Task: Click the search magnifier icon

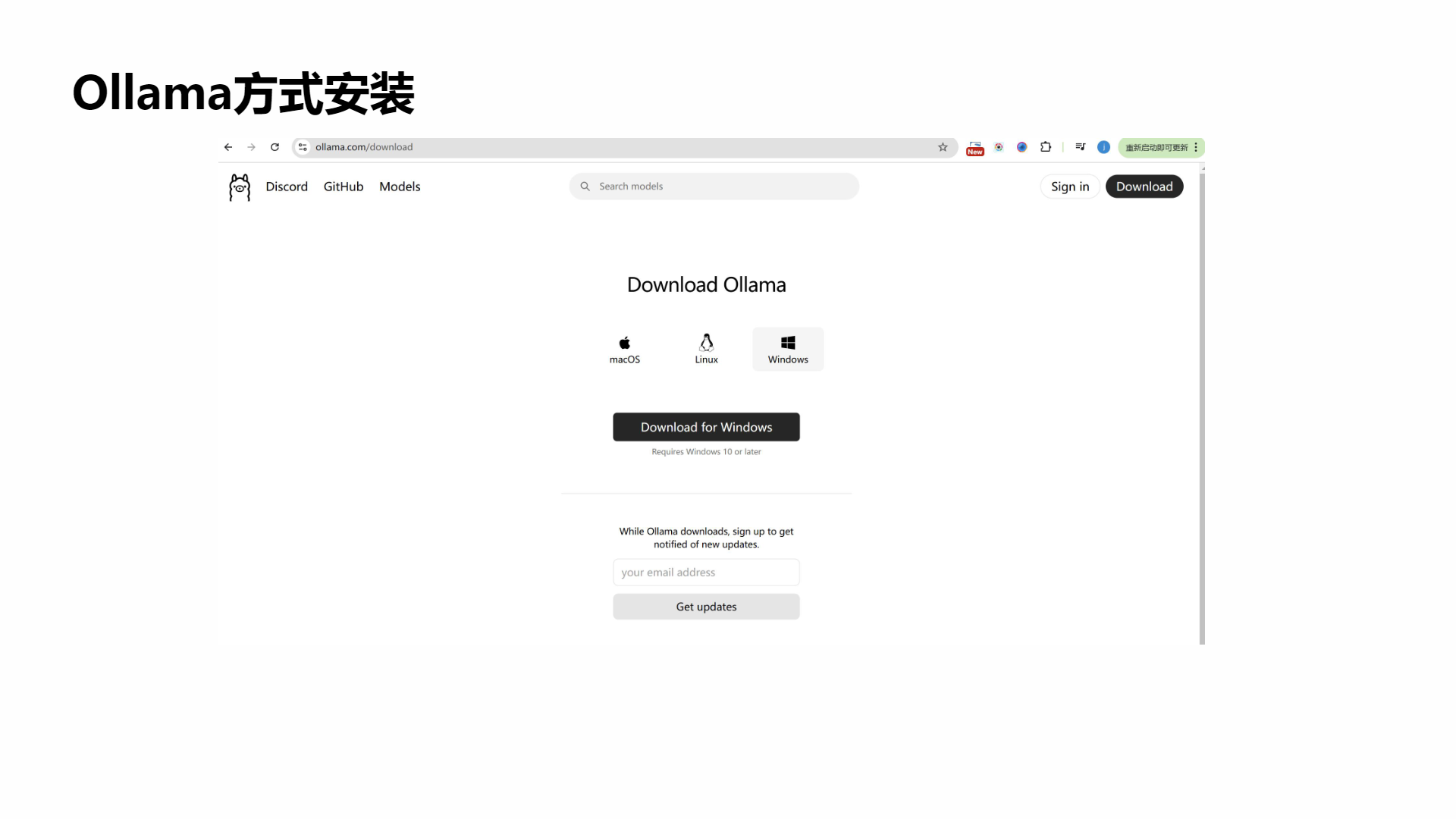Action: [x=585, y=187]
